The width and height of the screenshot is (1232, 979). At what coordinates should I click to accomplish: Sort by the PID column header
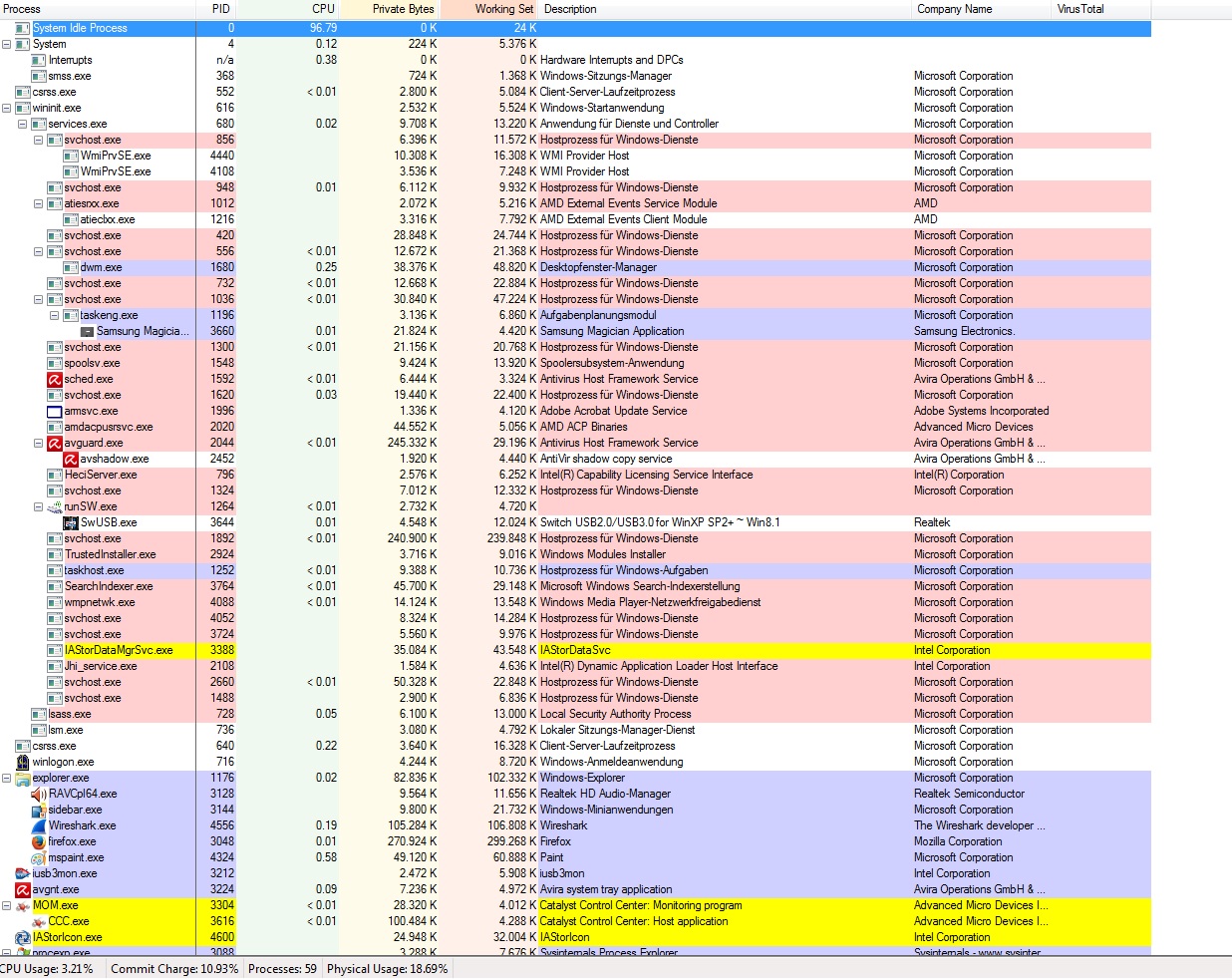coord(217,9)
